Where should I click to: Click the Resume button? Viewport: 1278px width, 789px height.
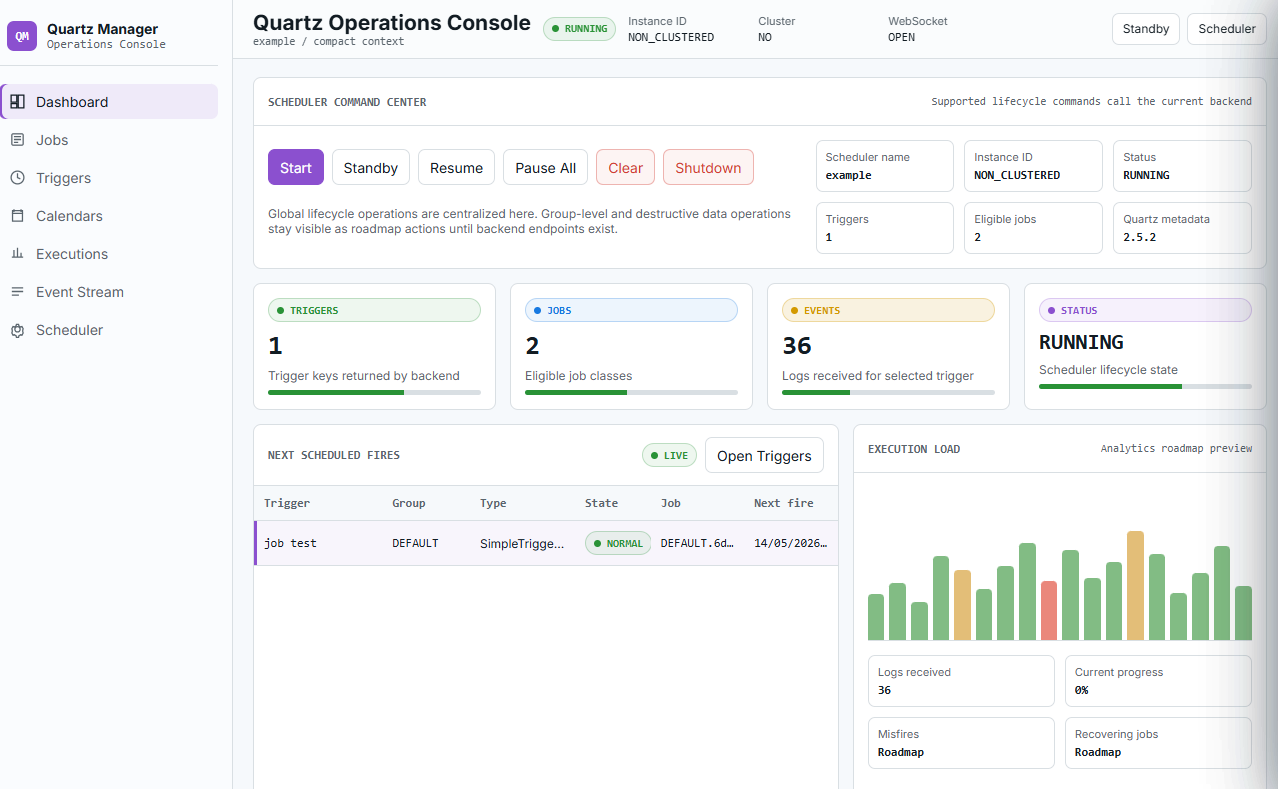click(457, 168)
